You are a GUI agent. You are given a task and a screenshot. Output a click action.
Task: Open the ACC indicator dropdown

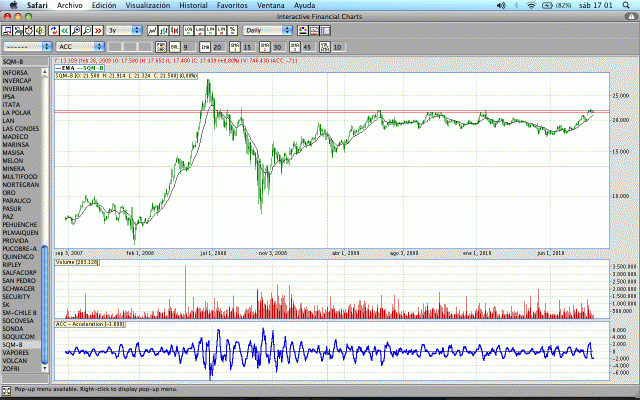[x=80, y=47]
